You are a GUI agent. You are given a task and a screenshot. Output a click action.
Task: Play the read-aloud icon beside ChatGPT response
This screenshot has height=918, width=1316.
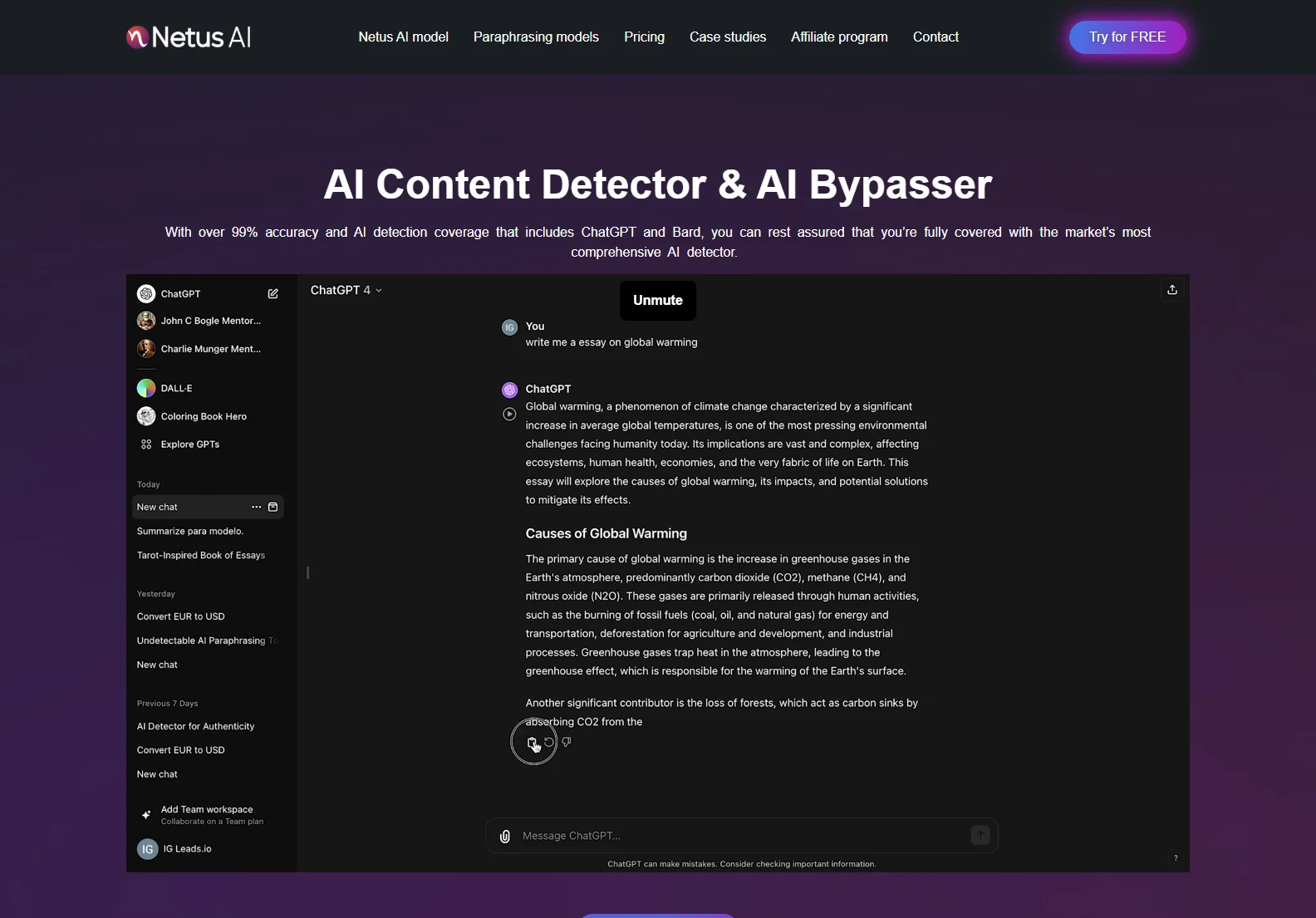coord(509,414)
